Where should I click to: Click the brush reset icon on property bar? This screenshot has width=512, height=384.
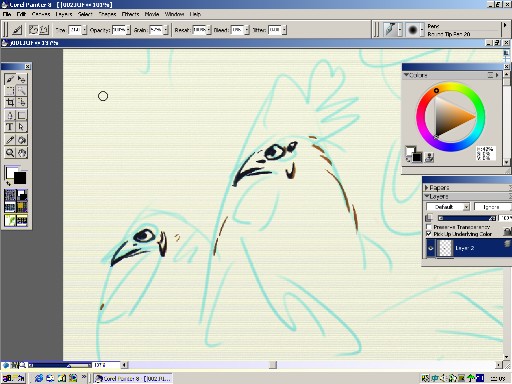(17, 30)
